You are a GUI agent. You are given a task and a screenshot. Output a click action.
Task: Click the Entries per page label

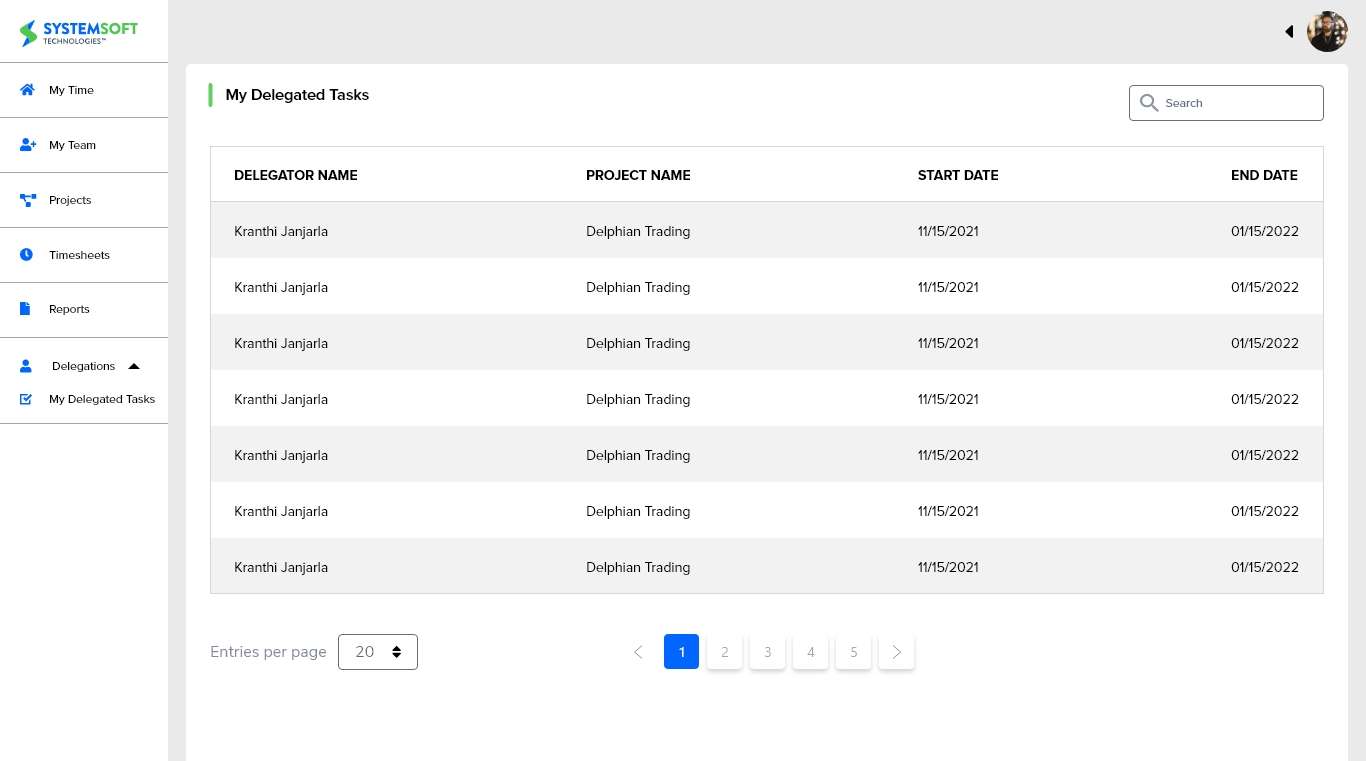click(x=268, y=652)
